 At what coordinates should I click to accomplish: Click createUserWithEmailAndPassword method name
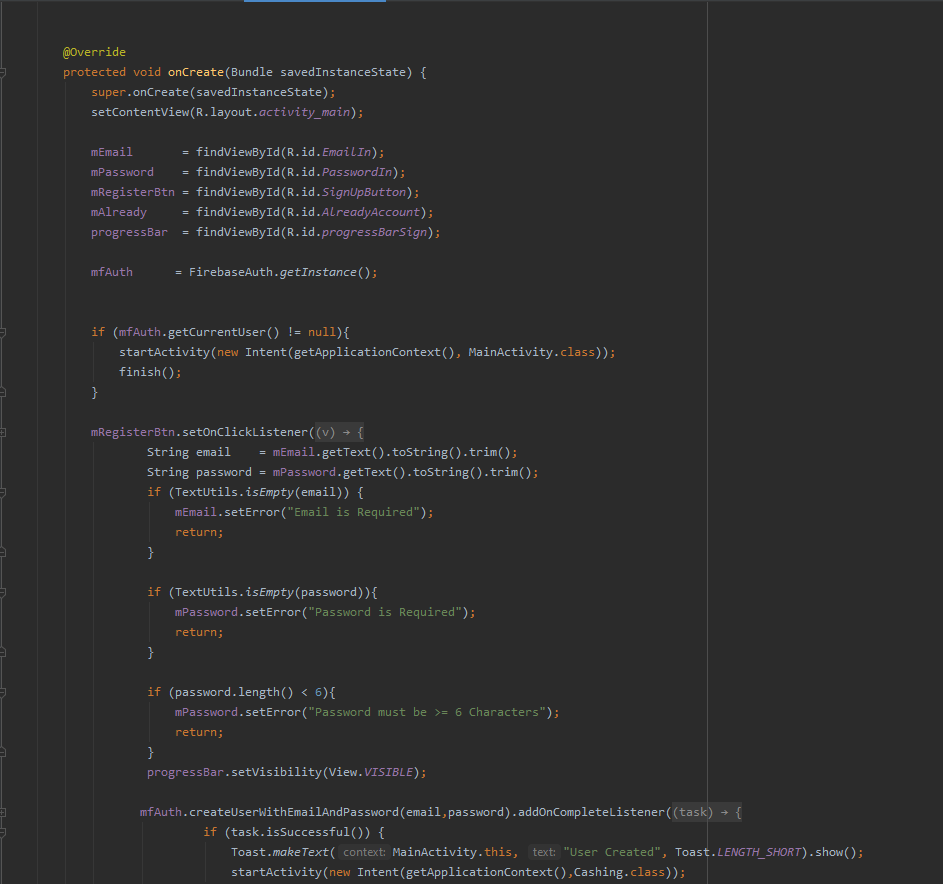[294, 812]
